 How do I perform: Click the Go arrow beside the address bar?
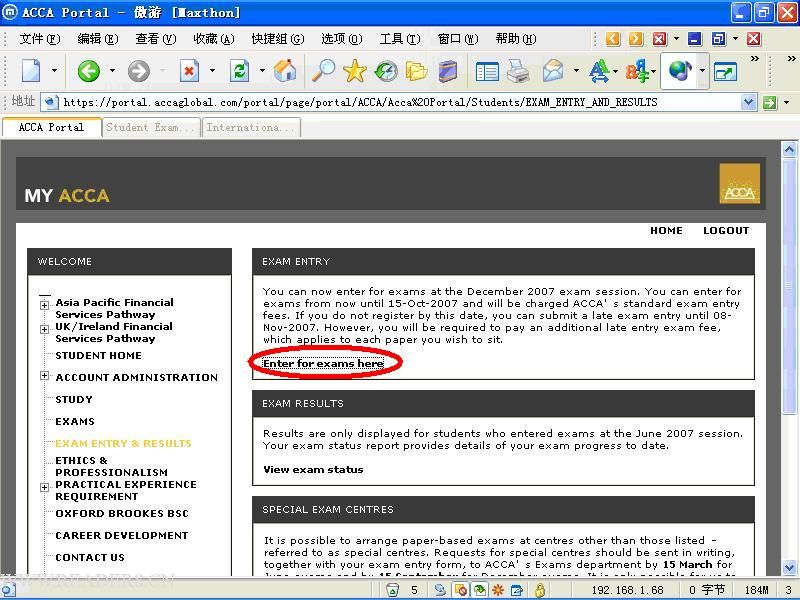point(769,103)
